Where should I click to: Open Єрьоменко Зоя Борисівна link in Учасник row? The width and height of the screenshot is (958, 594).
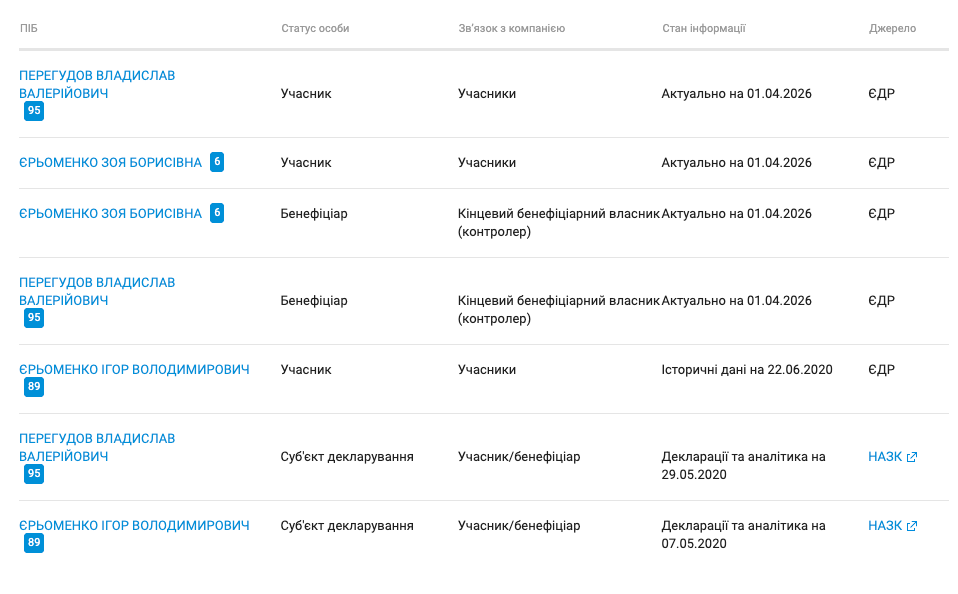[x=110, y=163]
